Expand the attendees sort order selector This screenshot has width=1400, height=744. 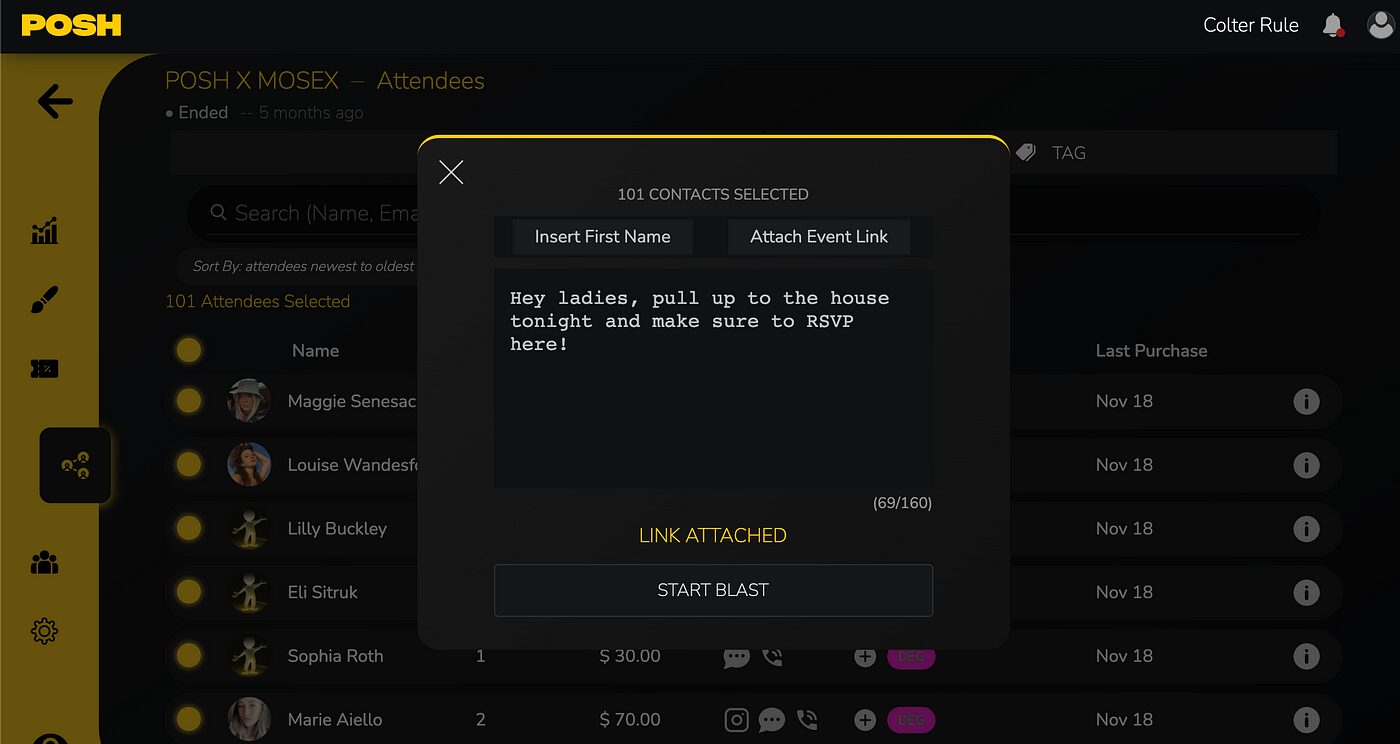coord(300,266)
